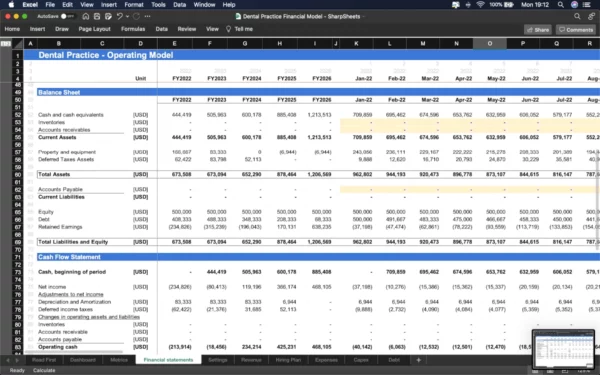600x375 pixels.
Task: Select column O header
Action: (489, 44)
